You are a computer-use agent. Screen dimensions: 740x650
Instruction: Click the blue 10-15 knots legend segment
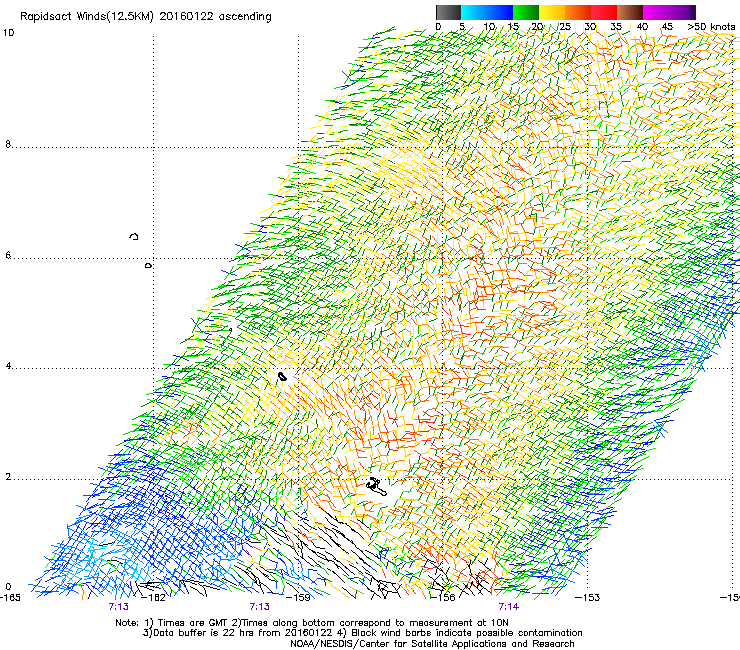coord(500,12)
